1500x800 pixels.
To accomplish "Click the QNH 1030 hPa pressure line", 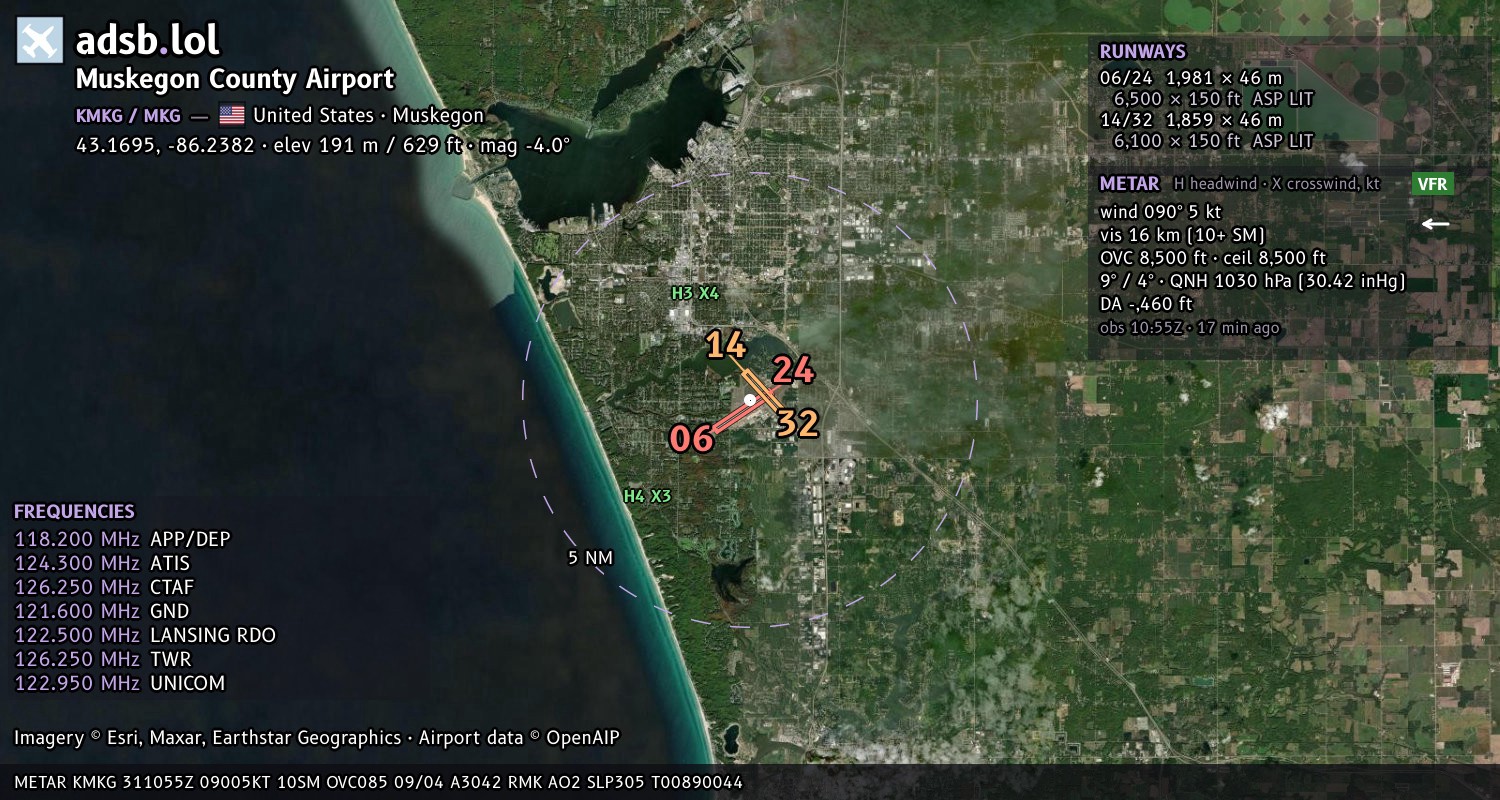I will point(1252,281).
